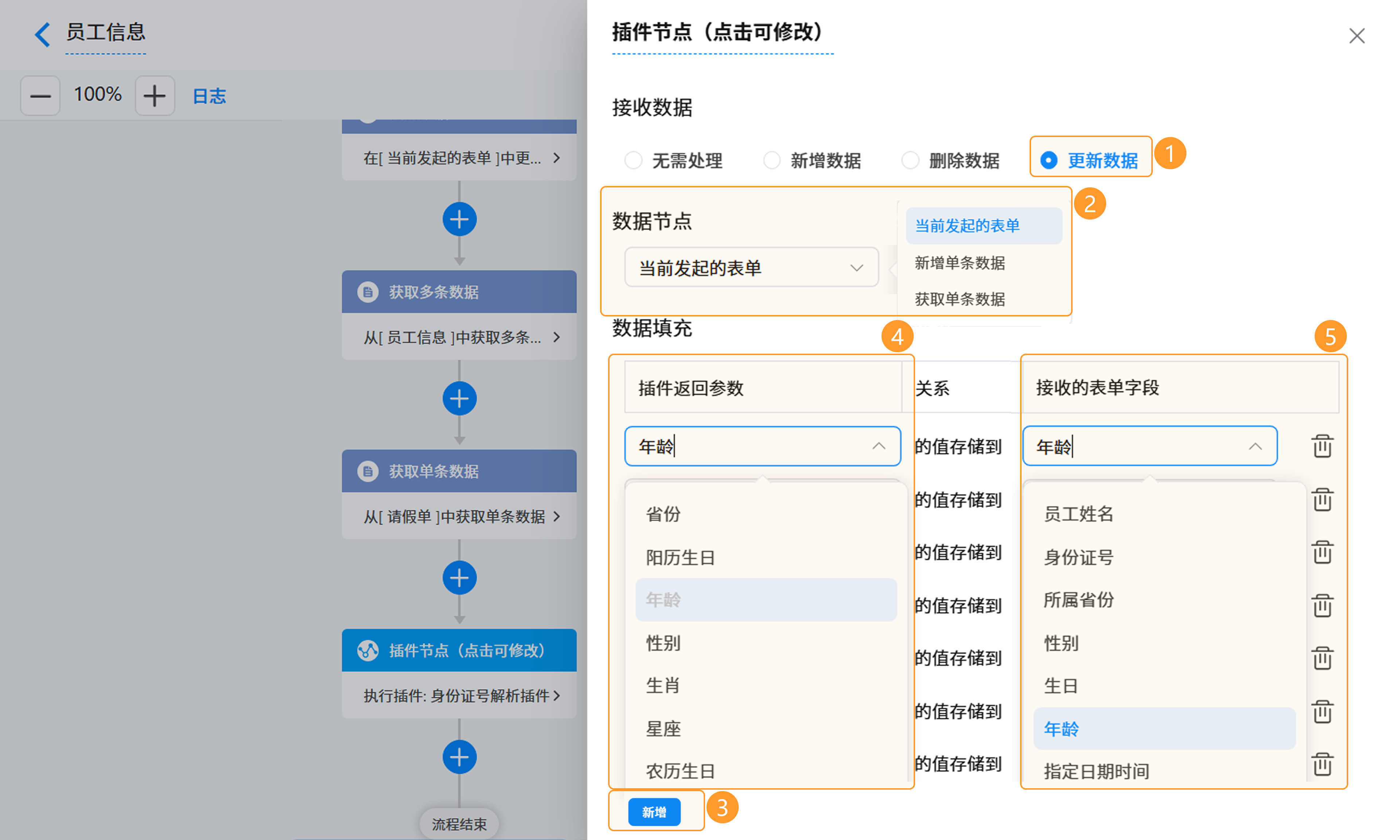
Task: Open the 插件节点(点击可修改) node header
Action: click(459, 650)
